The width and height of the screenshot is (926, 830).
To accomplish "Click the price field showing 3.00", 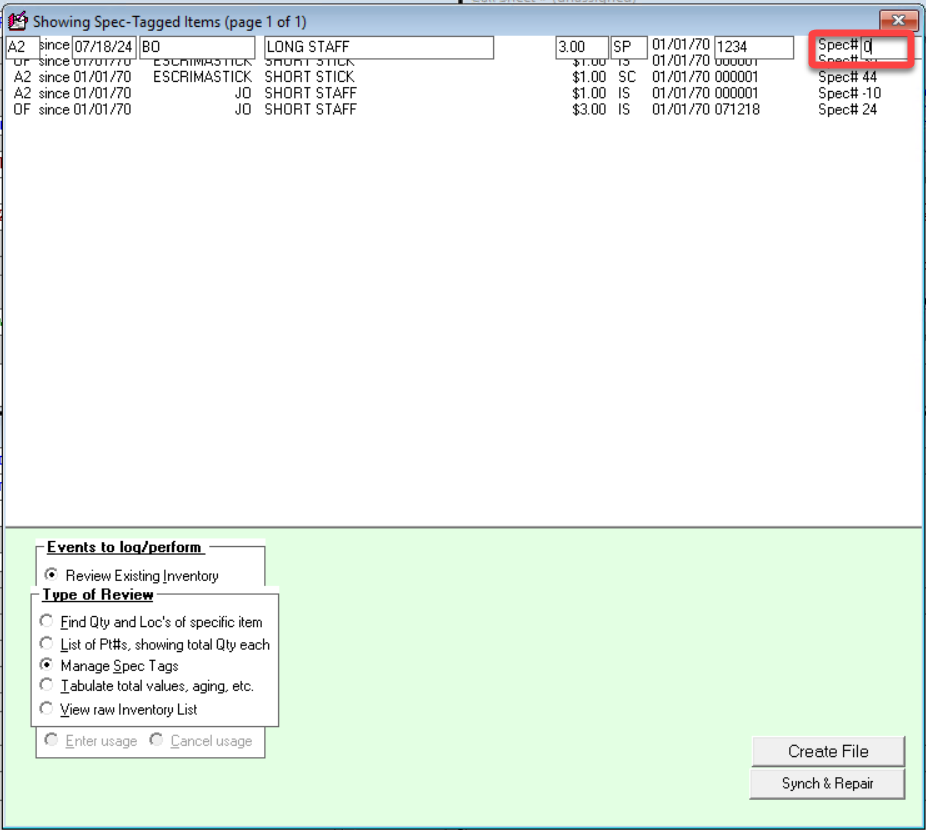I will (x=582, y=47).
